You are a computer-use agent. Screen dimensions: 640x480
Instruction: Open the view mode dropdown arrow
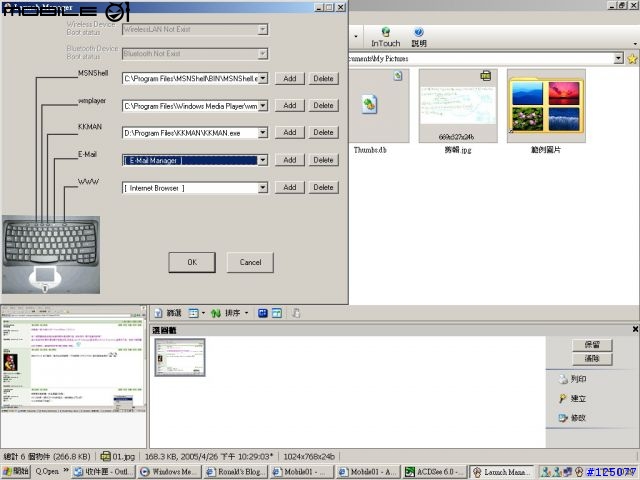tap(203, 313)
